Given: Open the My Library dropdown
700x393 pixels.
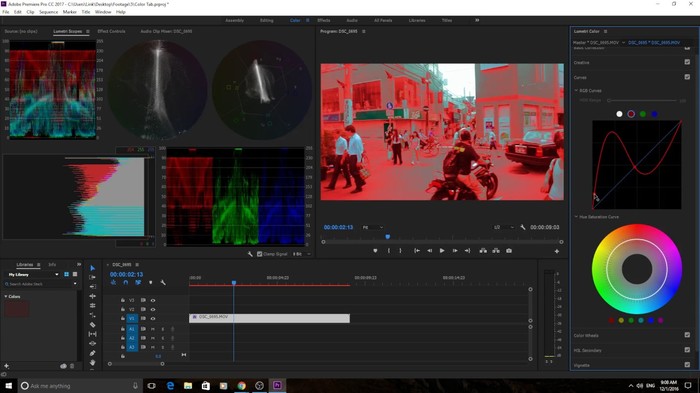Looking at the screenshot, I should (x=33, y=275).
